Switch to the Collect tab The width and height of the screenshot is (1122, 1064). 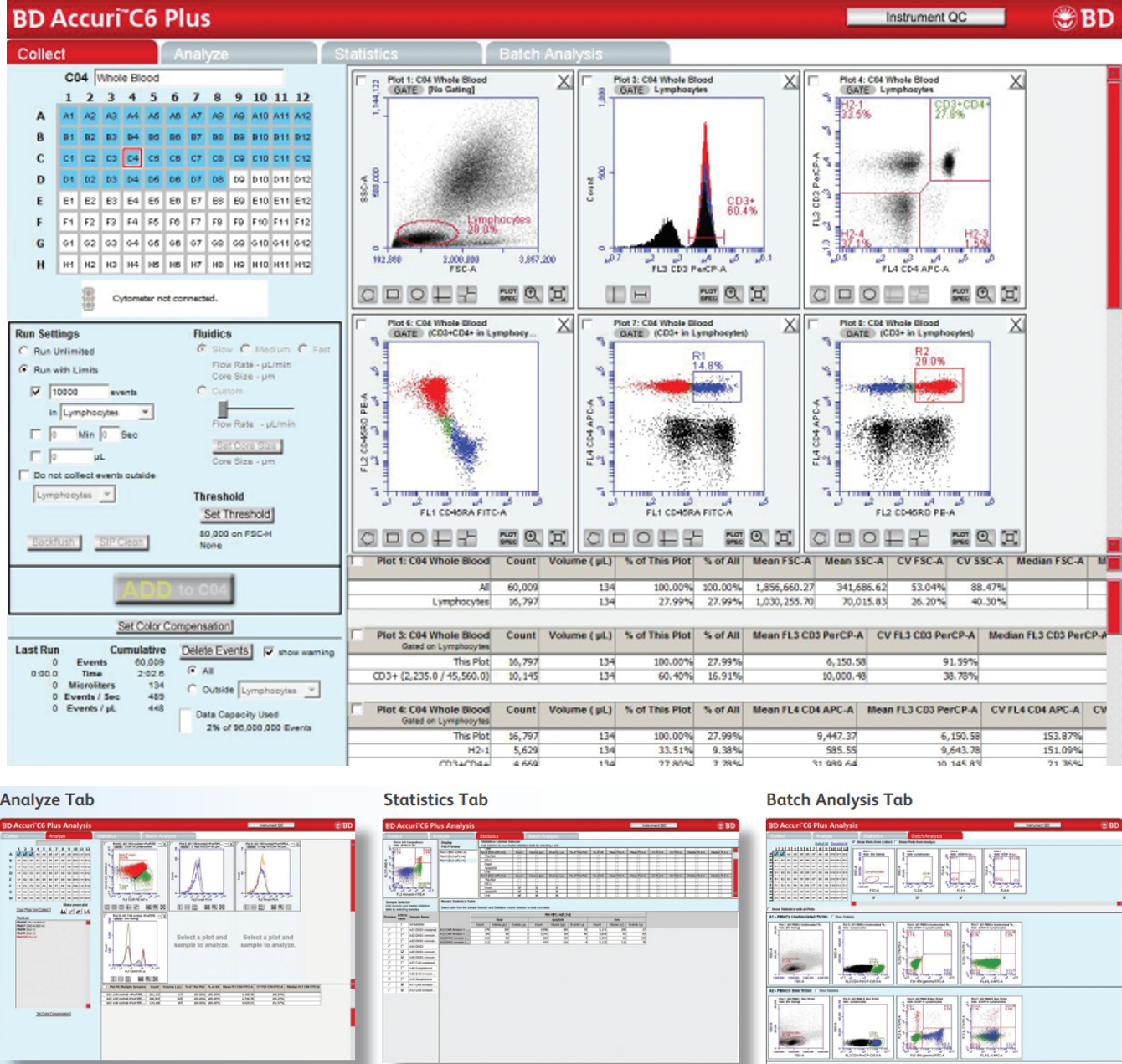coord(82,54)
